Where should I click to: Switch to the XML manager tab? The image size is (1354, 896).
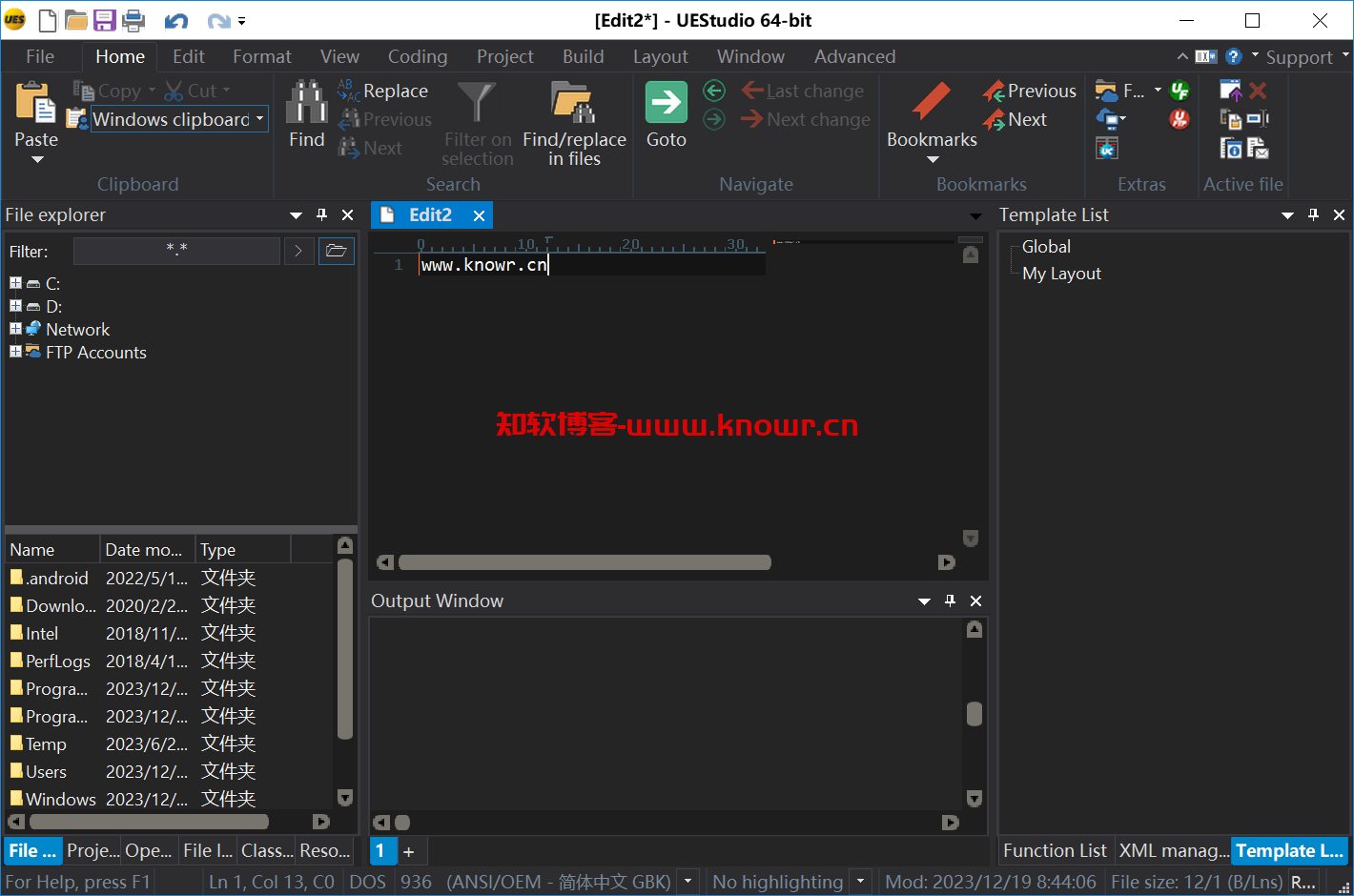[1174, 850]
